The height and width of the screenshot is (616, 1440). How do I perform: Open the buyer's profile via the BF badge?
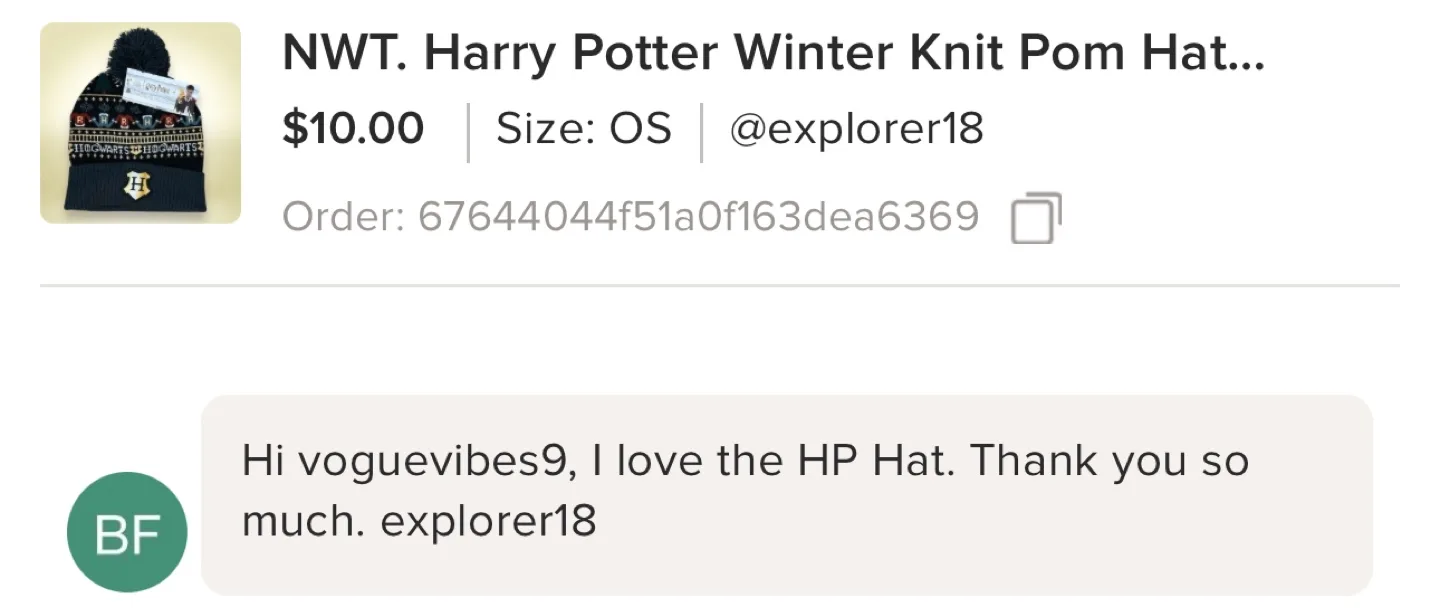coord(126,532)
